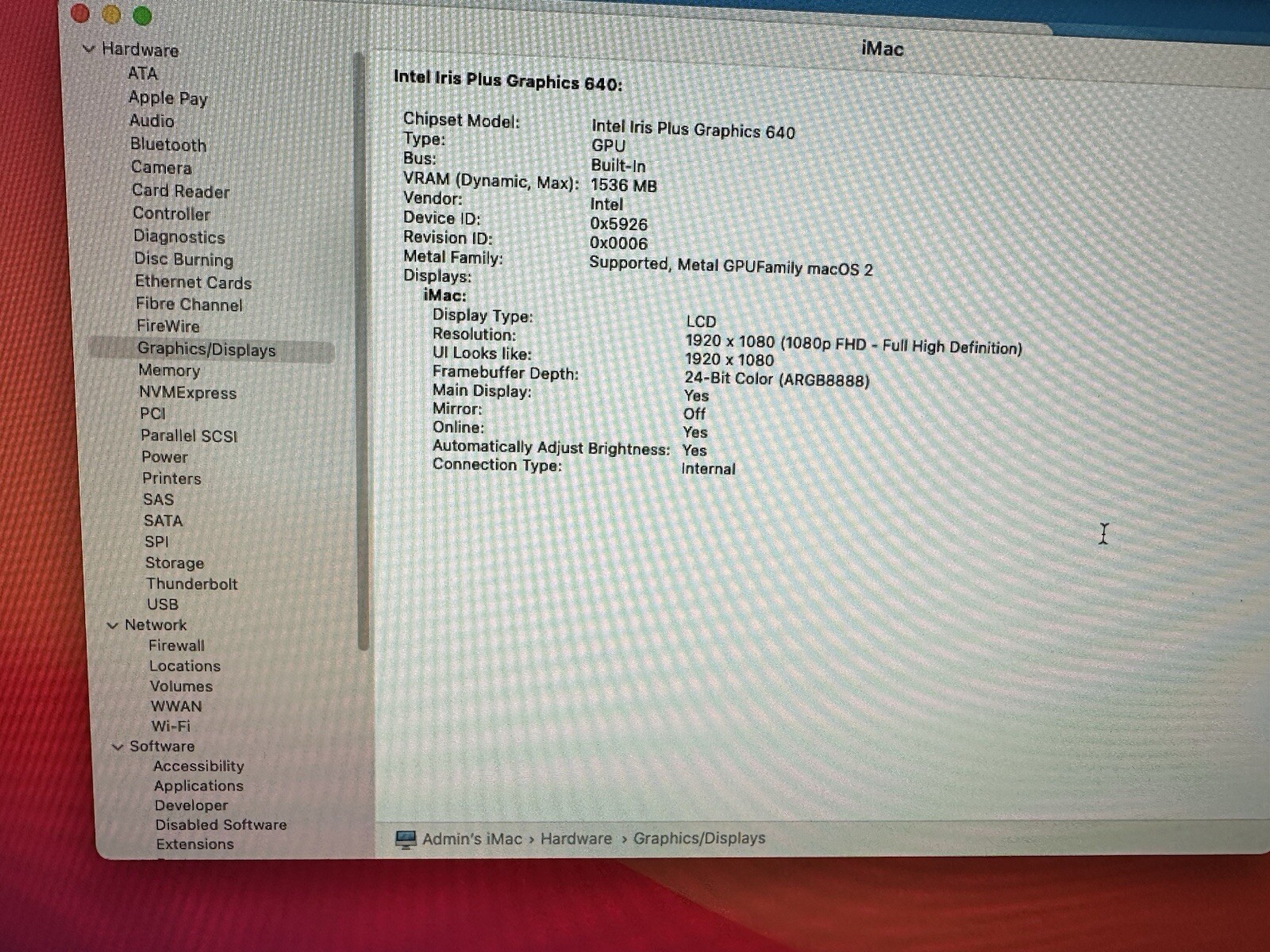Click the computer icon in path bar
Image resolution: width=1270 pixels, height=952 pixels.
[x=406, y=839]
